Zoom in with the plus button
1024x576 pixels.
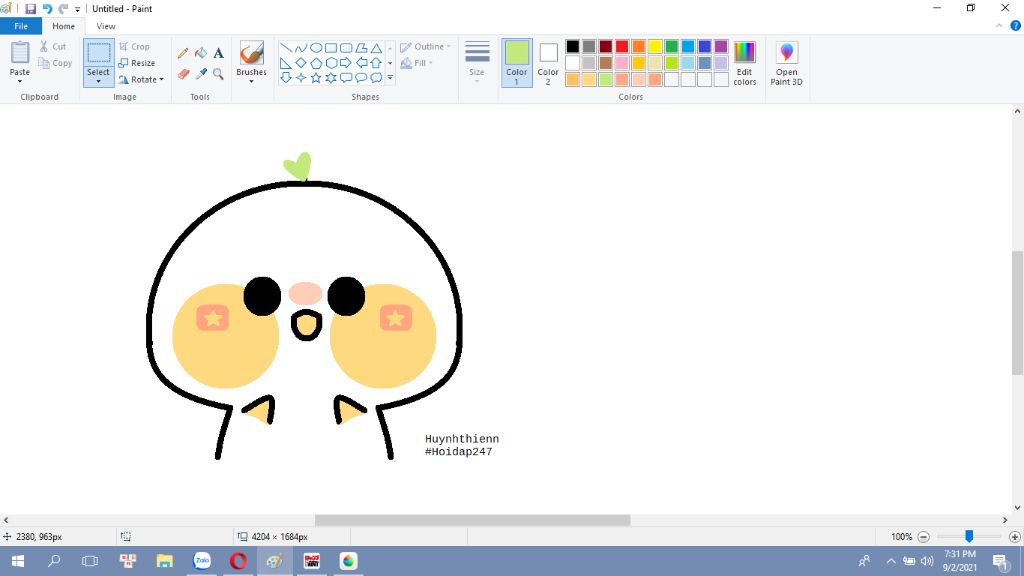[x=1014, y=537]
